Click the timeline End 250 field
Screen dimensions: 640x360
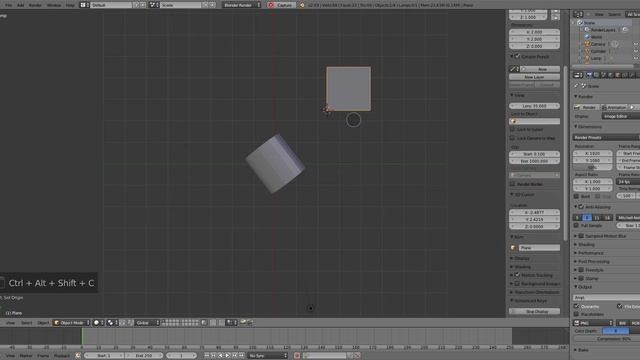click(x=144, y=356)
